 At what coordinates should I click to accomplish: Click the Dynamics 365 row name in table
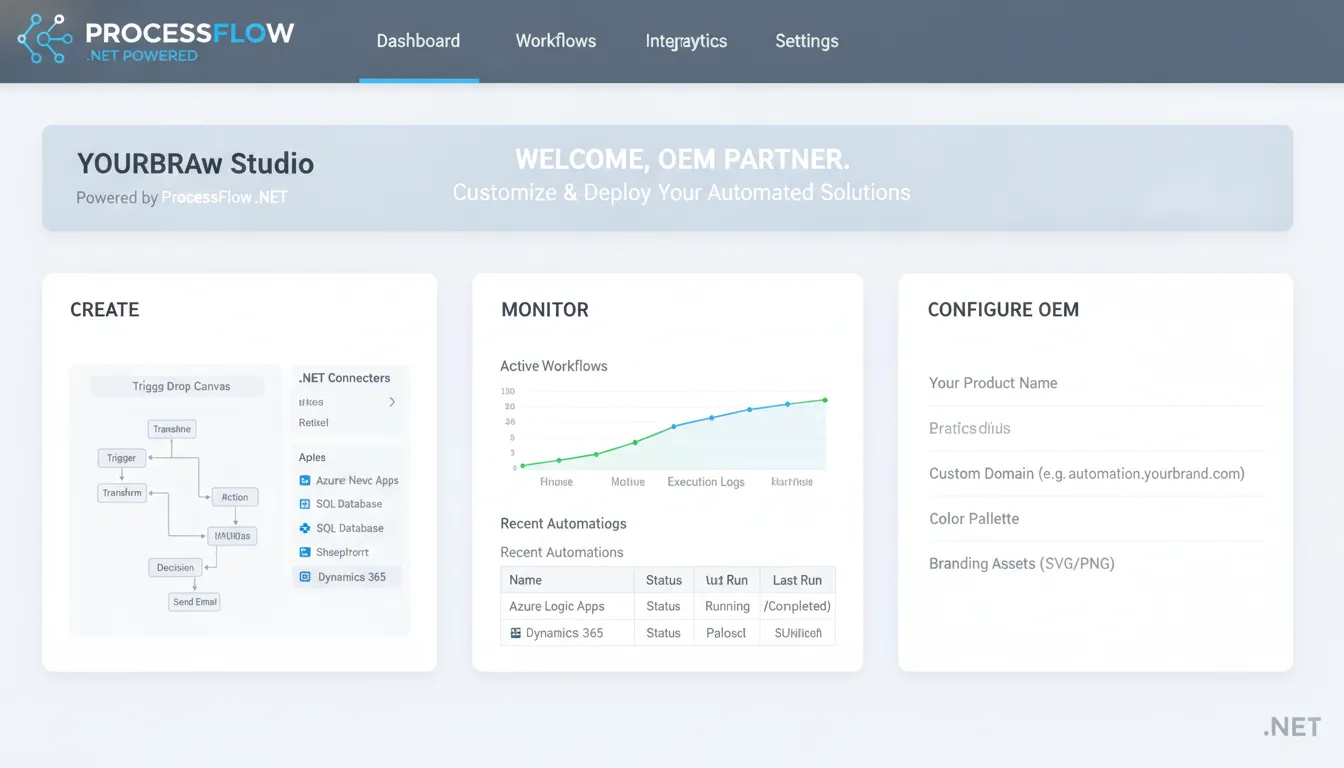(x=564, y=633)
